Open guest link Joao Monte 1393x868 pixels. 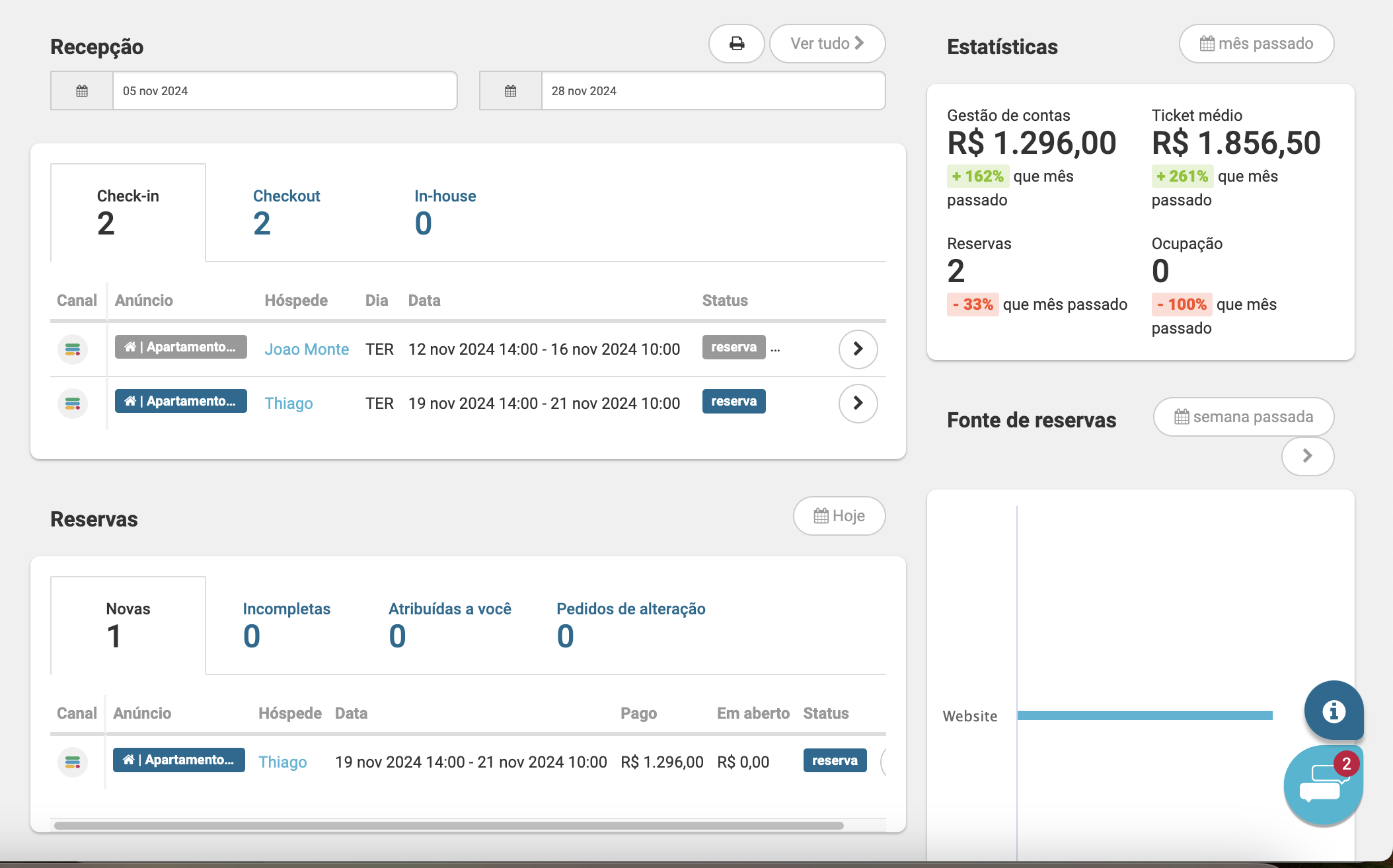[307, 349]
